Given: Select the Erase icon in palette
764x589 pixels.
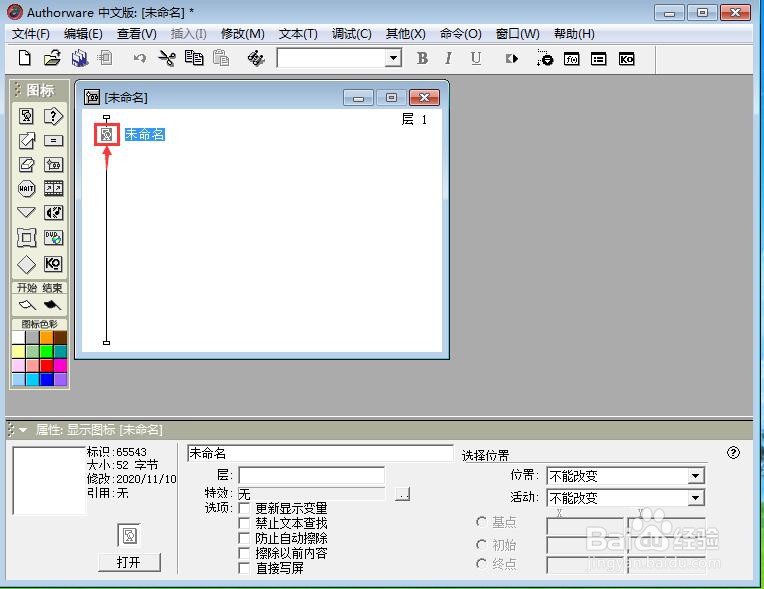Looking at the screenshot, I should 26,164.
